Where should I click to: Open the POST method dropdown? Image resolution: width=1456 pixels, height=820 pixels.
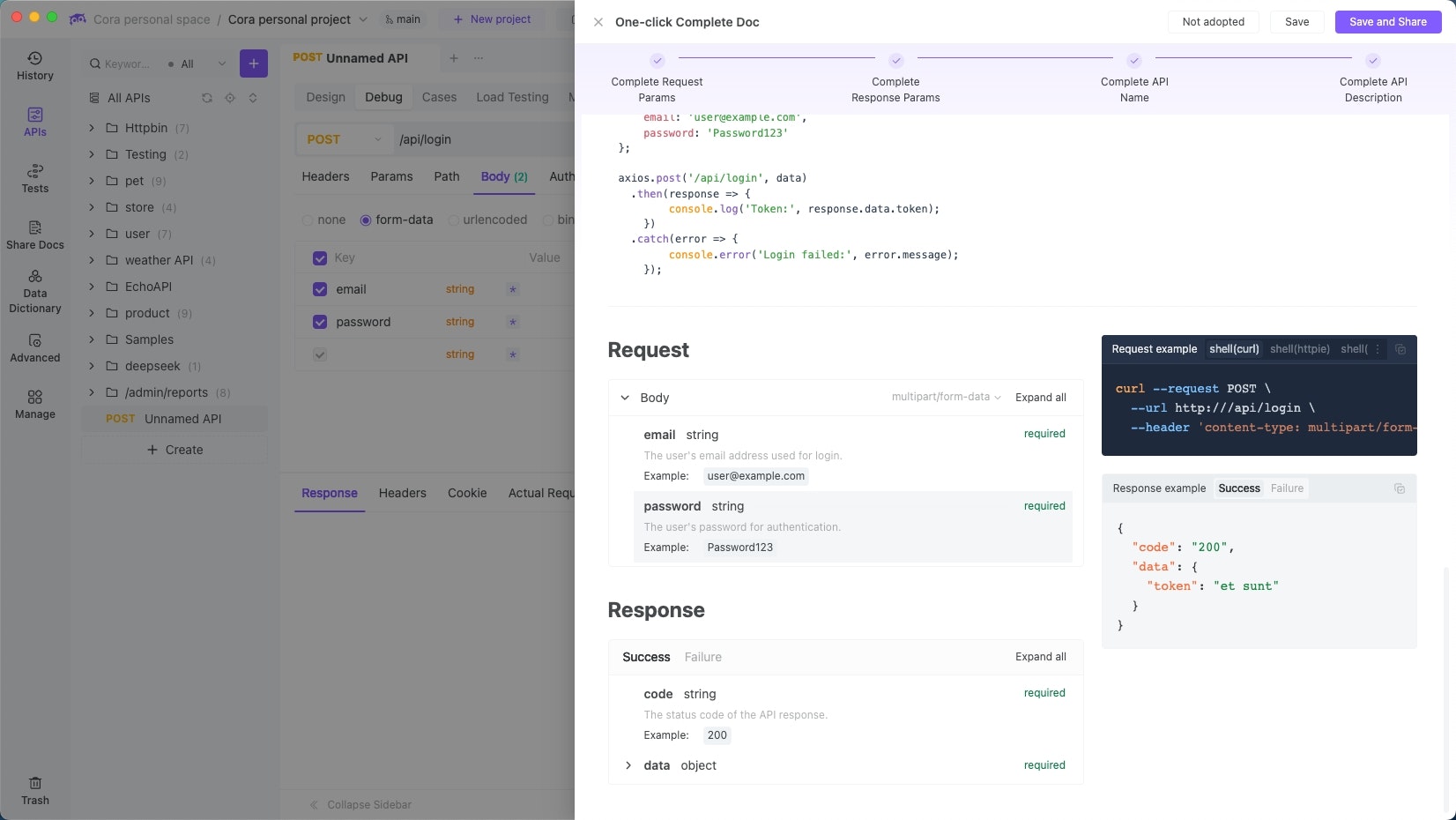pos(344,139)
